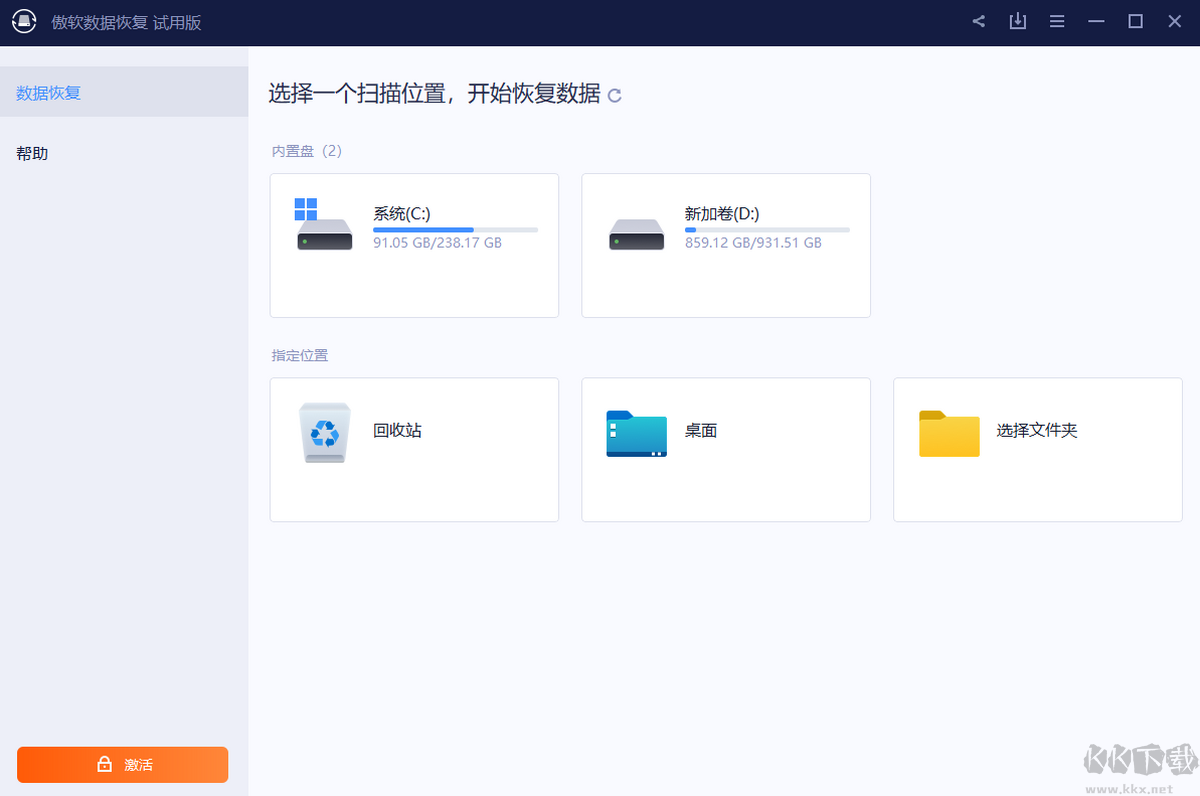Minimize the application window

(1097, 22)
